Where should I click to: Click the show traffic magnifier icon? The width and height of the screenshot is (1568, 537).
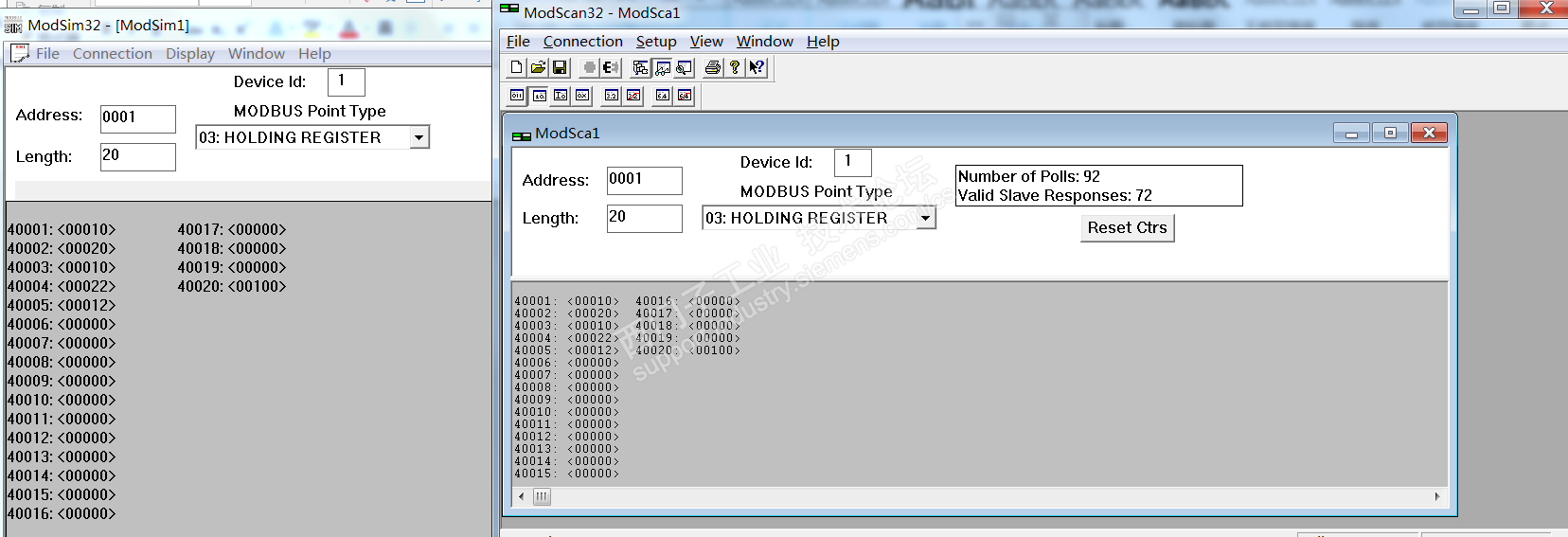point(684,67)
